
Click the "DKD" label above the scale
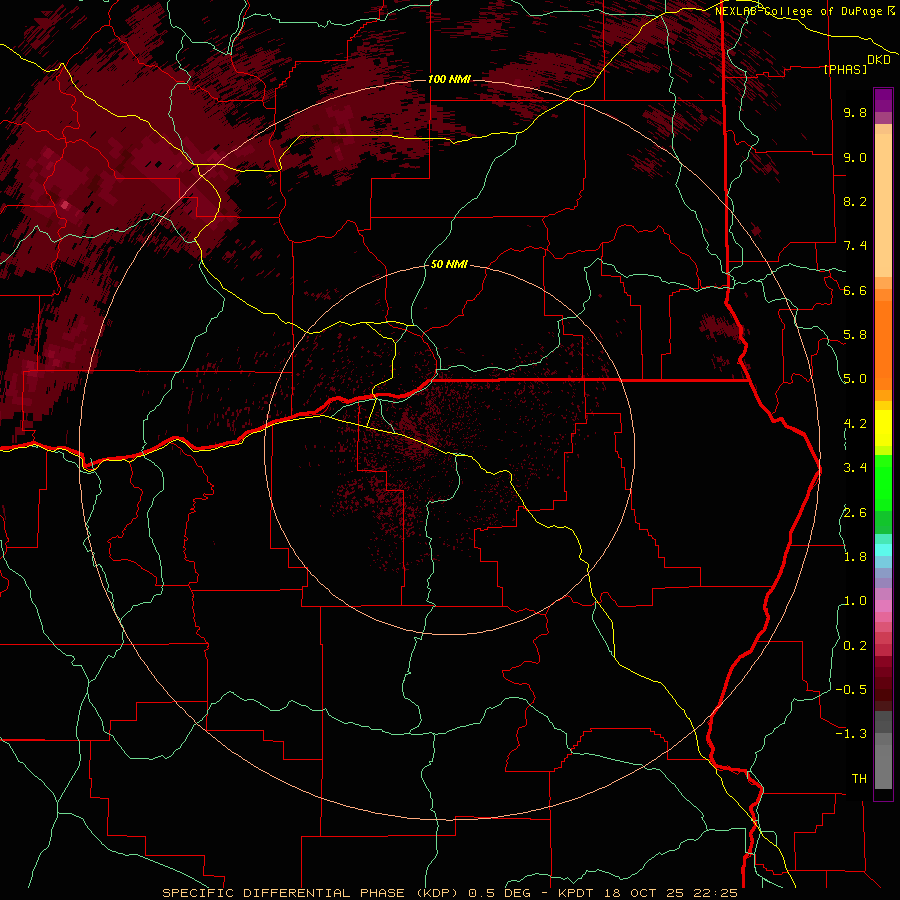coord(879,60)
